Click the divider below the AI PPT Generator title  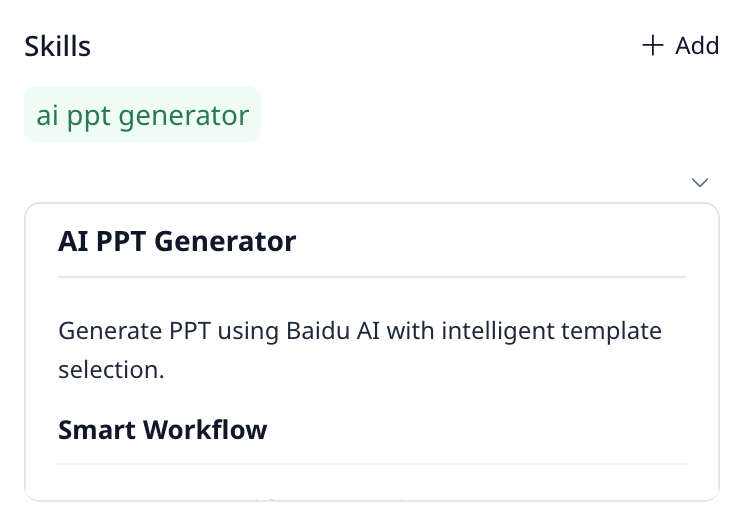click(372, 277)
